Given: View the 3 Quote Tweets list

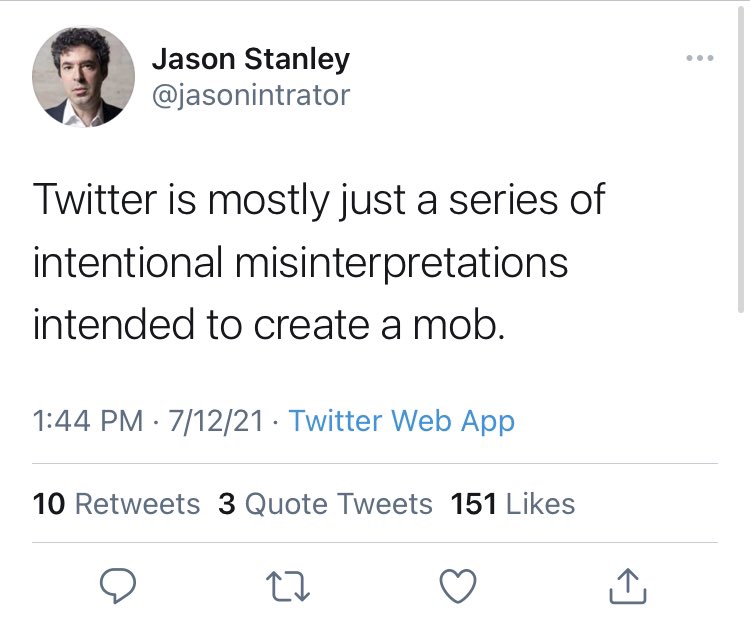Looking at the screenshot, I should click(x=325, y=503).
